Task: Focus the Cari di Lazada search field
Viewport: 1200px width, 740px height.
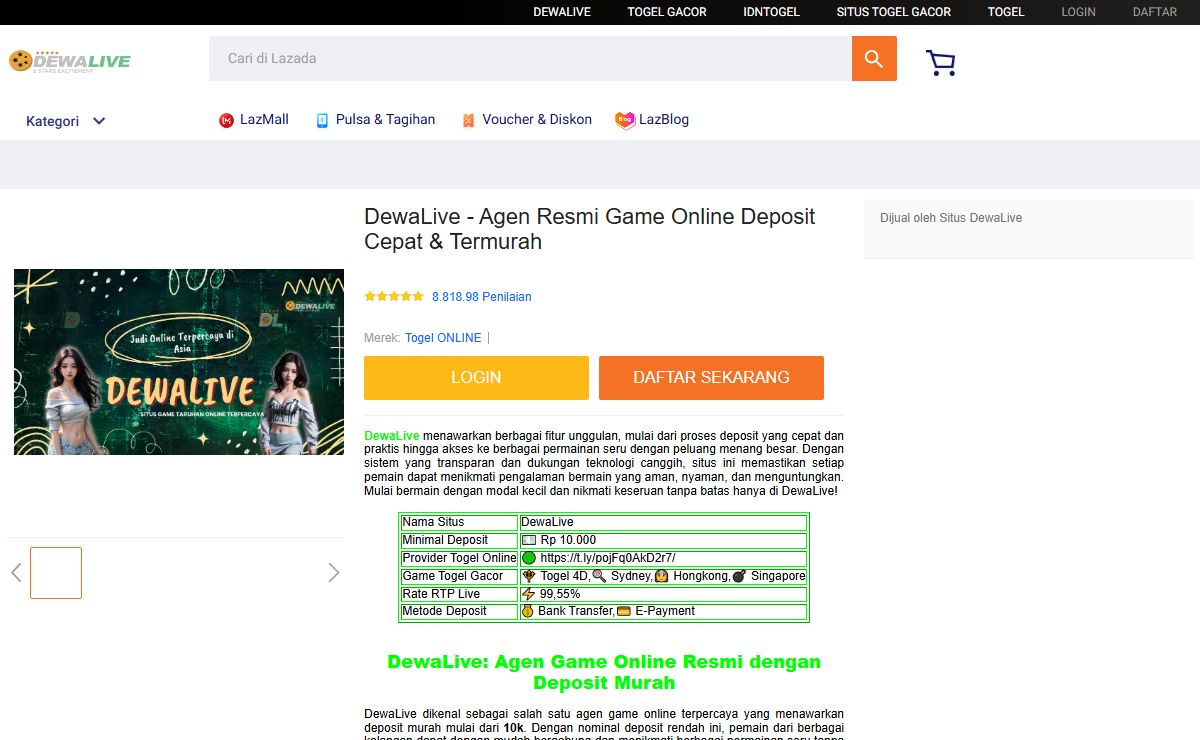Action: 530,58
